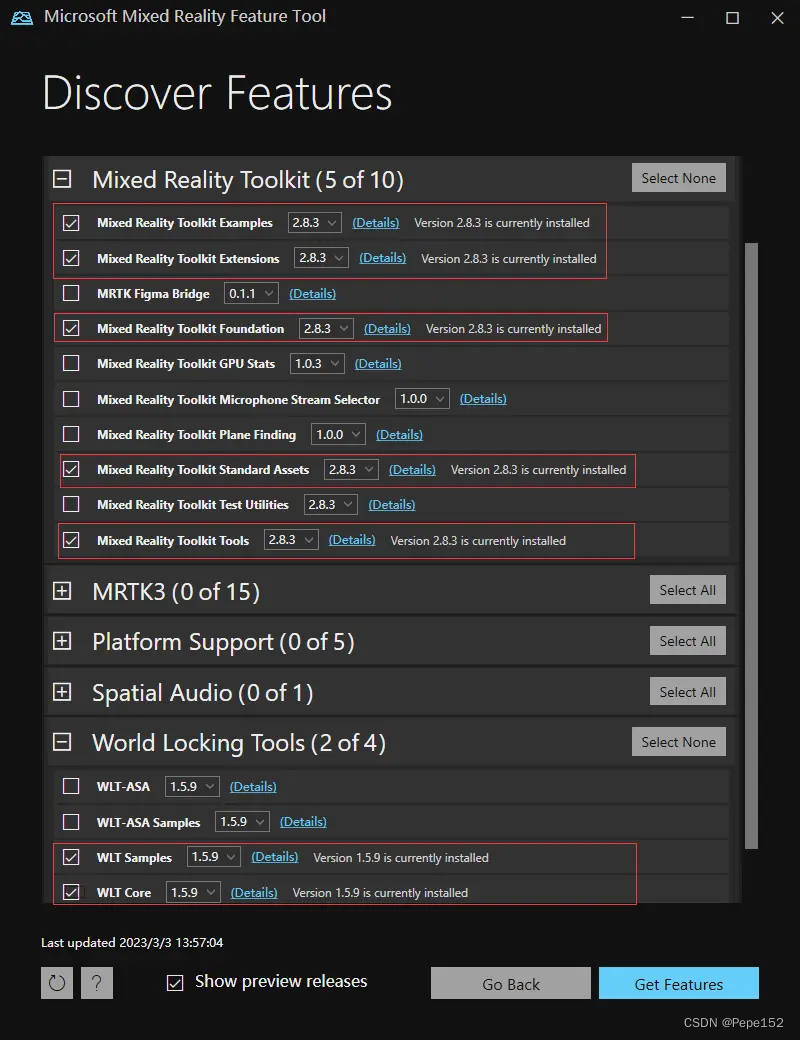Collapse the World Locking Tools section
Screen dimensions: 800x1040
[62, 742]
